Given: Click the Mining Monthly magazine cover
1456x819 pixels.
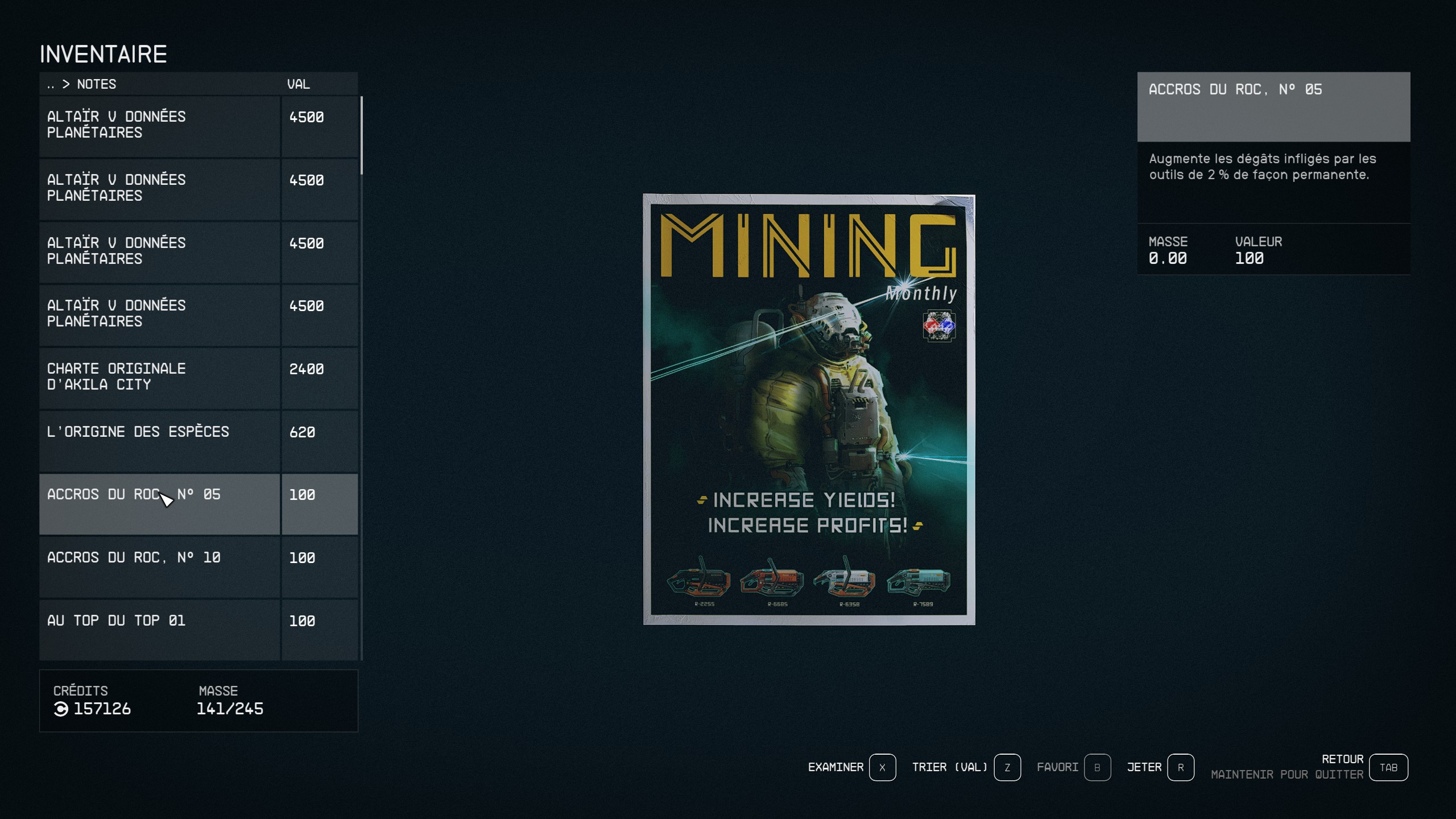Looking at the screenshot, I should [x=808, y=409].
